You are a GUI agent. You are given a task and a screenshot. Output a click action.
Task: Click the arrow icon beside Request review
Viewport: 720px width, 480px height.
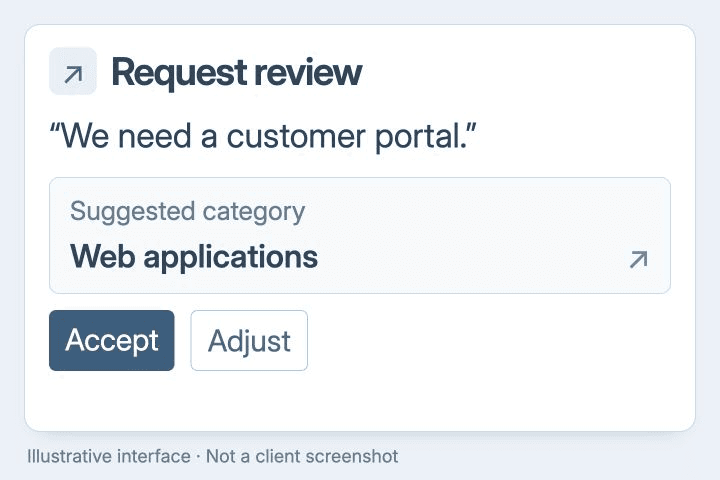pyautogui.click(x=73, y=71)
